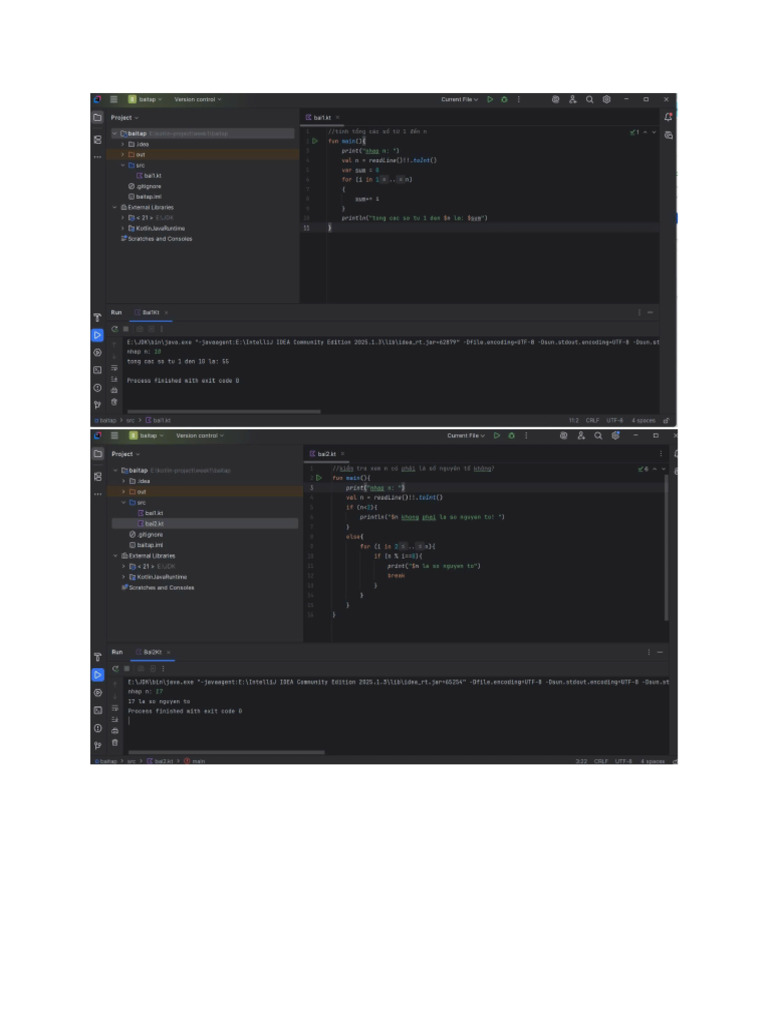Click the gutter run arrow beside main in bai1.kt
Viewport: 768px width, 1024px height.
tap(315, 140)
